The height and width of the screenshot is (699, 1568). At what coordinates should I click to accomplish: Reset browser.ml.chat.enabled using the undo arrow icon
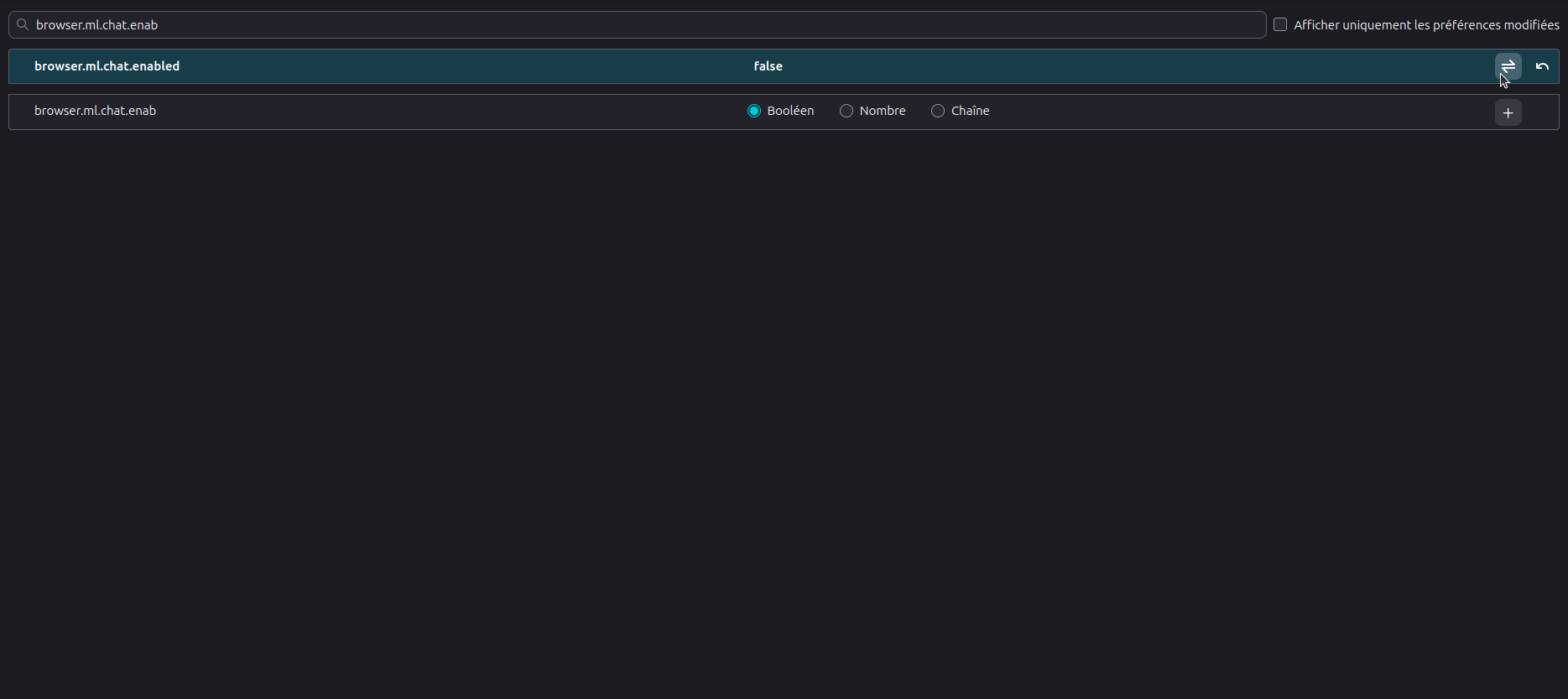[x=1542, y=66]
